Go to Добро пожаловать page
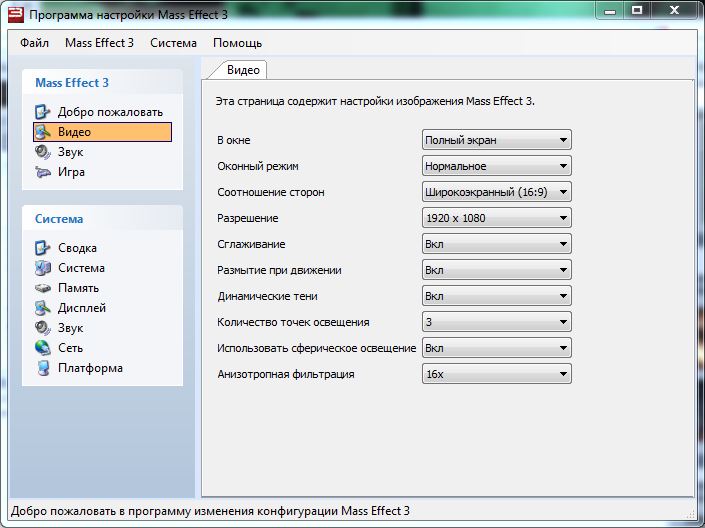This screenshot has width=705, height=528. click(x=110, y=112)
